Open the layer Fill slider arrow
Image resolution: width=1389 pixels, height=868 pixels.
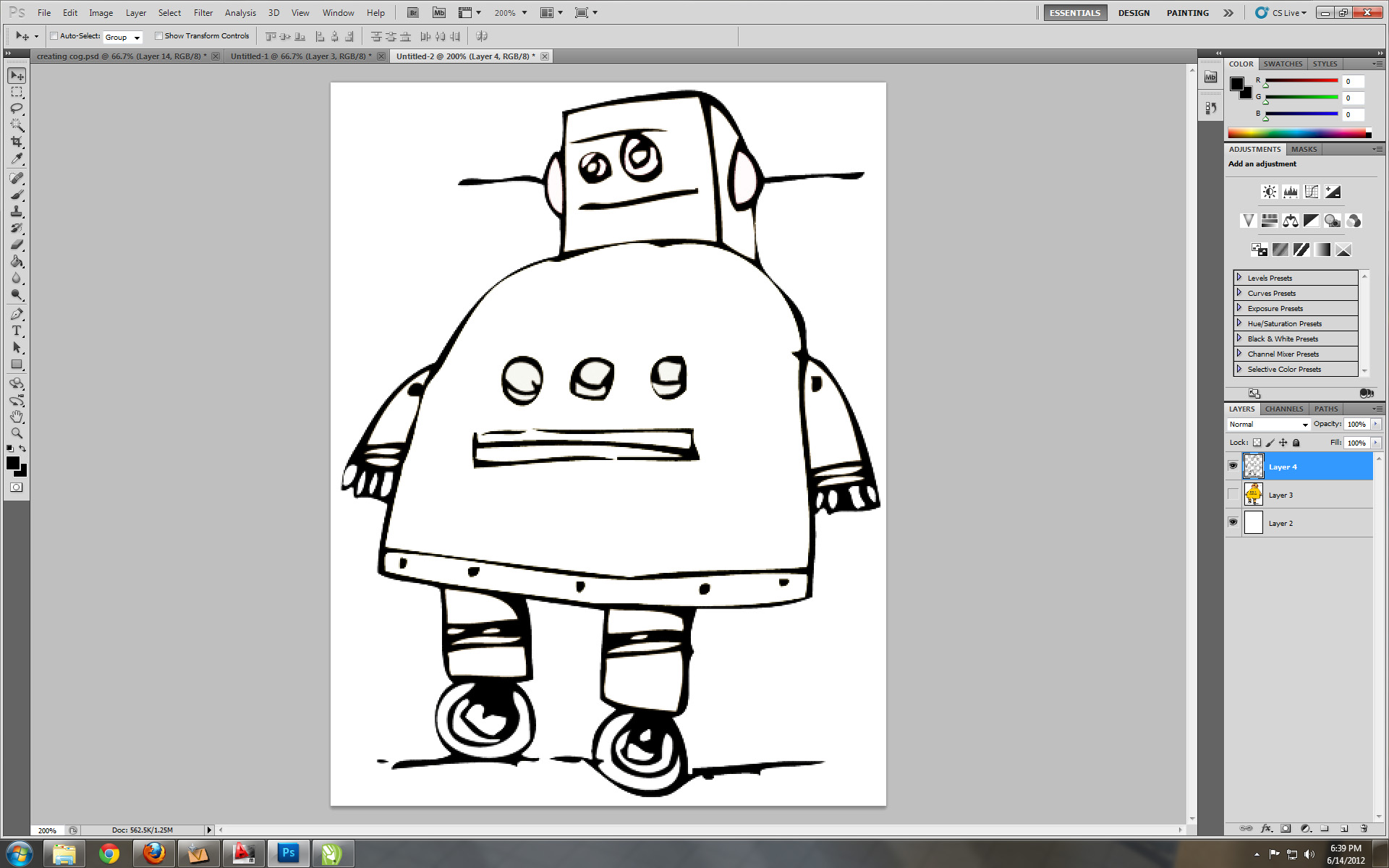[x=1376, y=443]
